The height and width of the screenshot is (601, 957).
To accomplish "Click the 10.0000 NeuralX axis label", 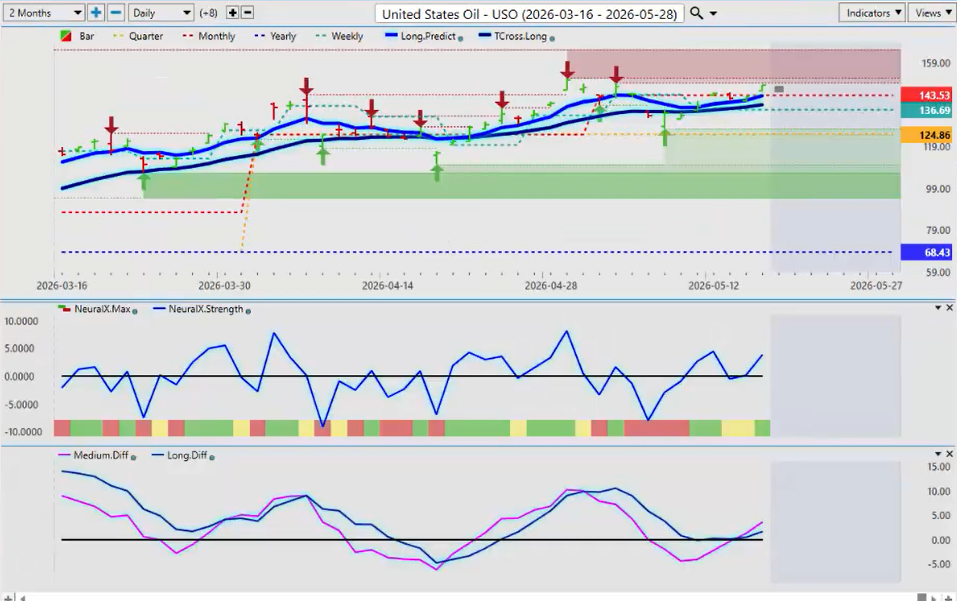I will click(x=21, y=322).
